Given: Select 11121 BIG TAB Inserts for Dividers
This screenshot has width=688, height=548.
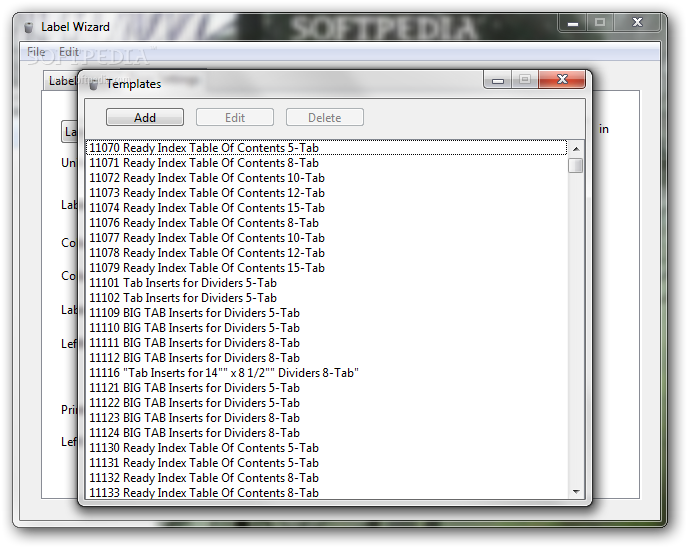Looking at the screenshot, I should 326,388.
